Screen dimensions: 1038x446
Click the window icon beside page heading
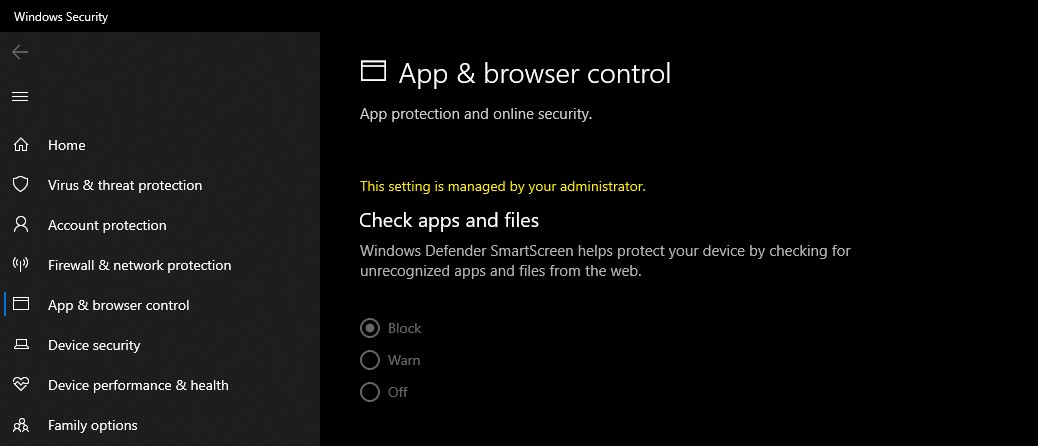pyautogui.click(x=373, y=71)
